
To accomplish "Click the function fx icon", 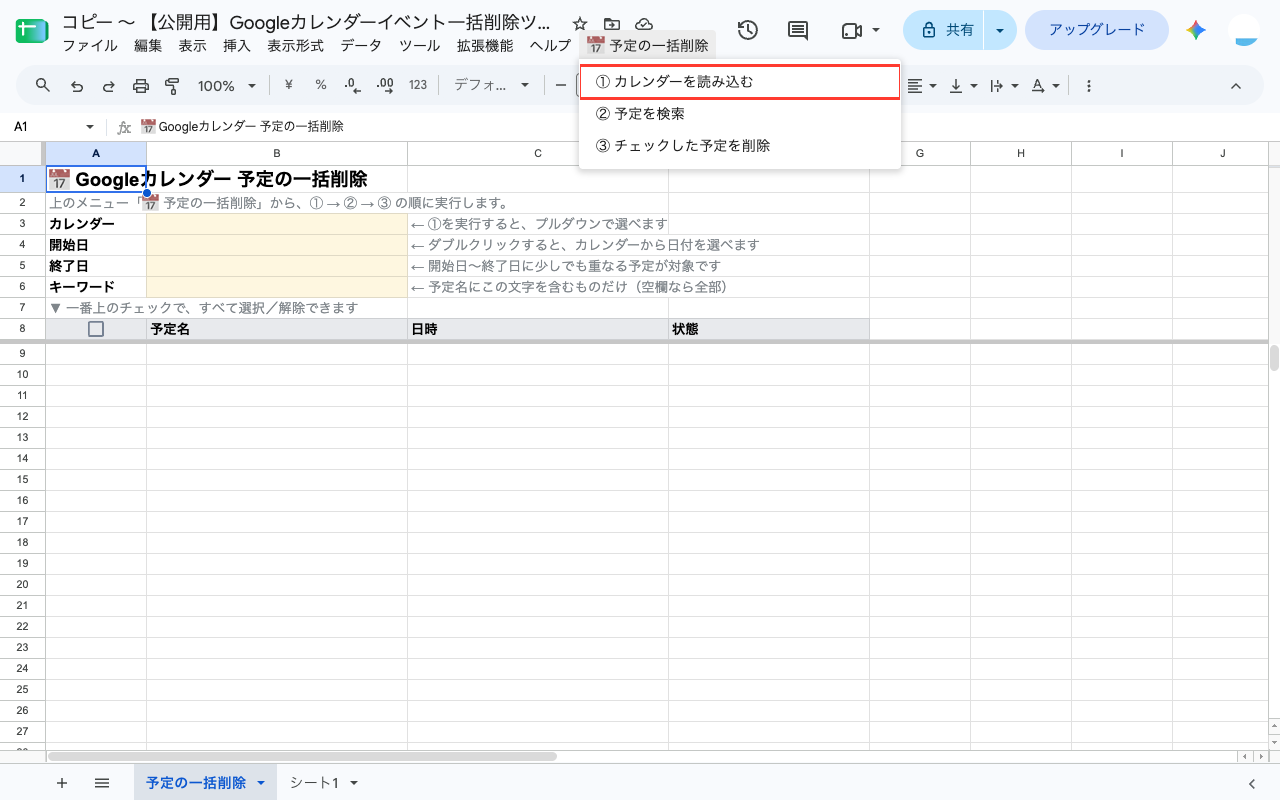I will pyautogui.click(x=124, y=127).
